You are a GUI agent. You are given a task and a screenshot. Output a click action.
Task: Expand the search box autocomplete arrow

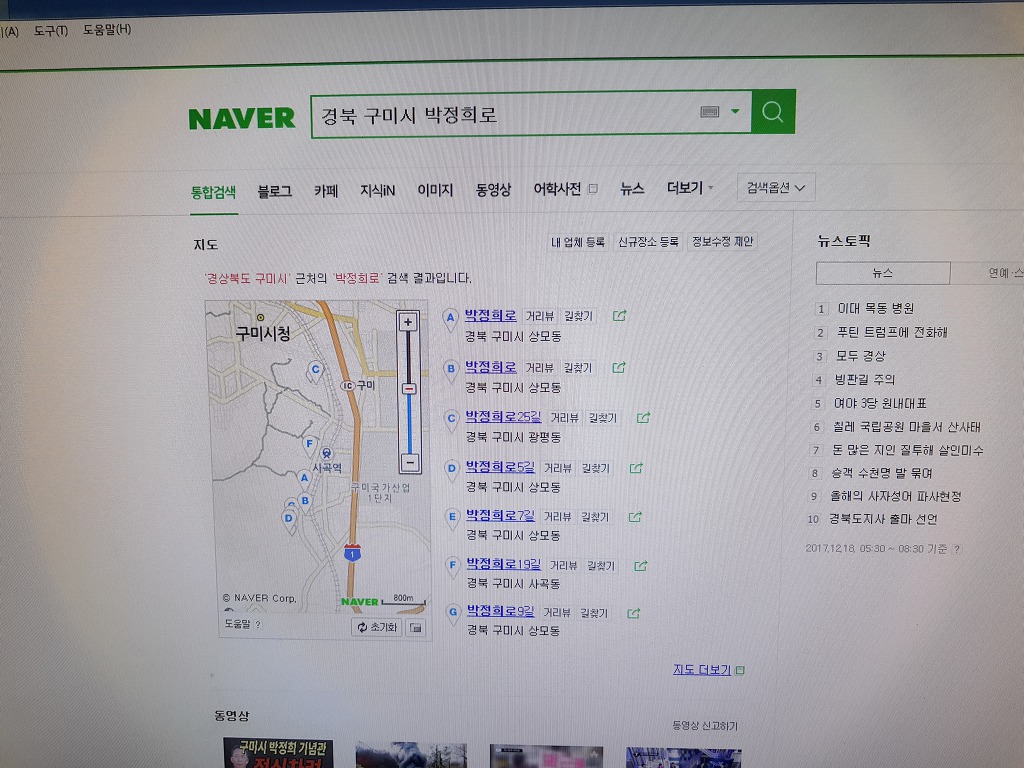pos(735,111)
